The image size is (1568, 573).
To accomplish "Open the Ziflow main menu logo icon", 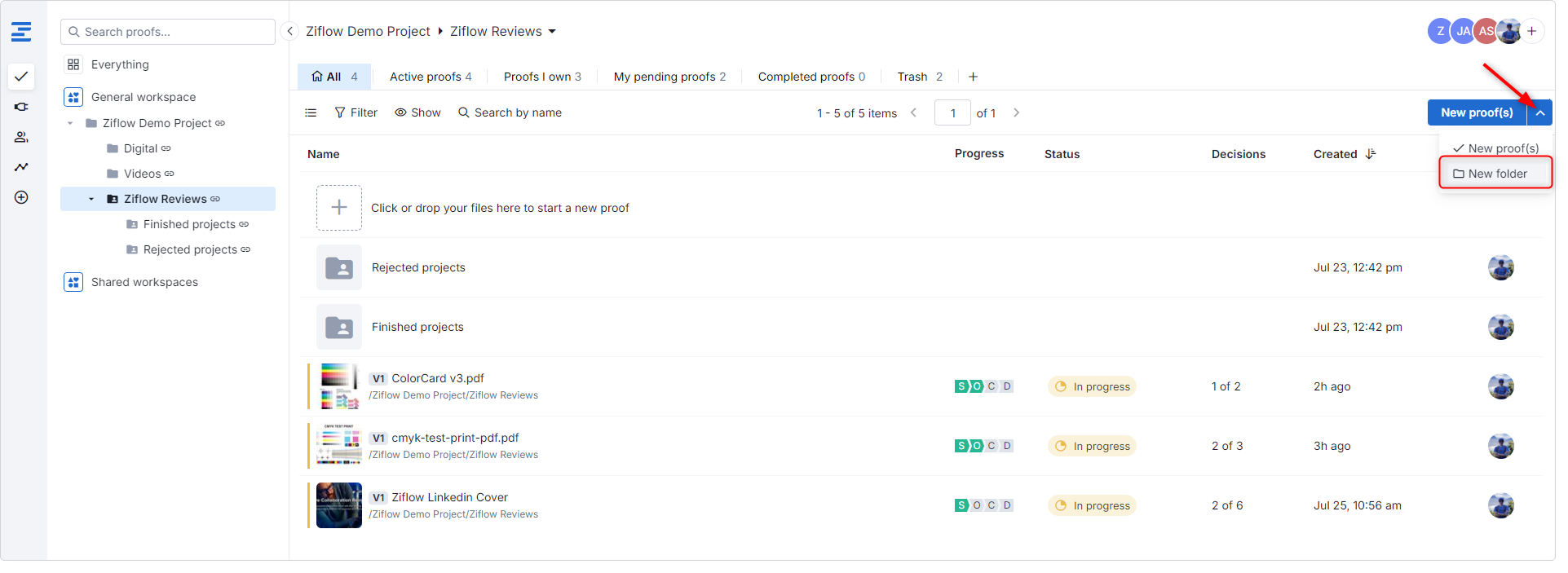I will click(21, 32).
